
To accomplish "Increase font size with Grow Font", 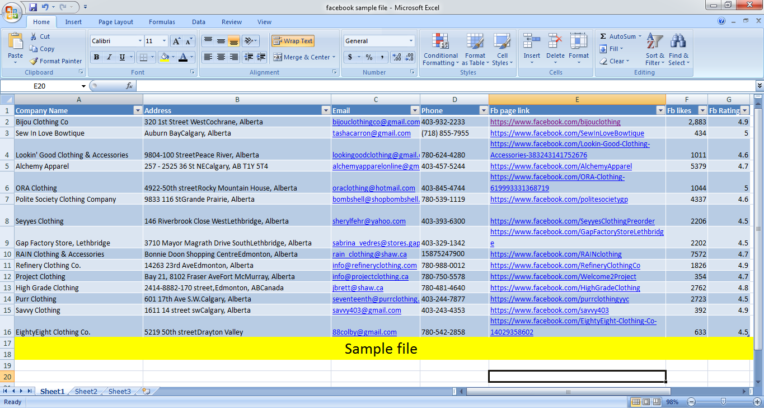I will click(x=176, y=41).
